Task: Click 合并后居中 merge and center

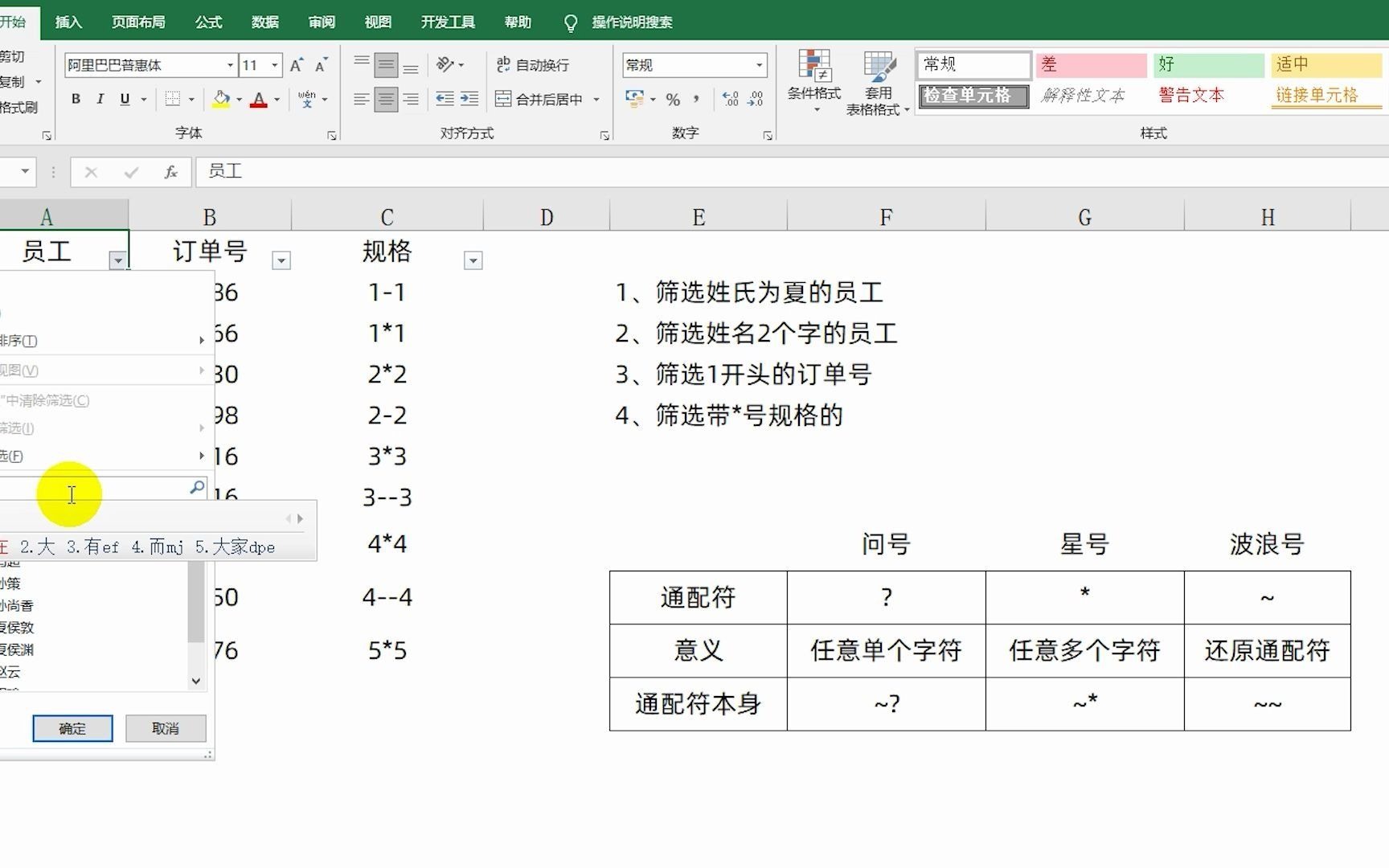Action: tap(539, 99)
